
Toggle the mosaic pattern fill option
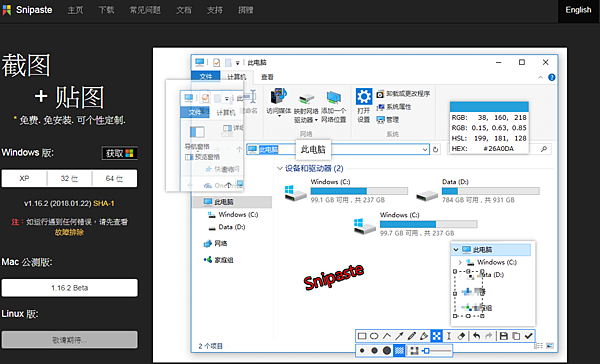[x=399, y=351]
